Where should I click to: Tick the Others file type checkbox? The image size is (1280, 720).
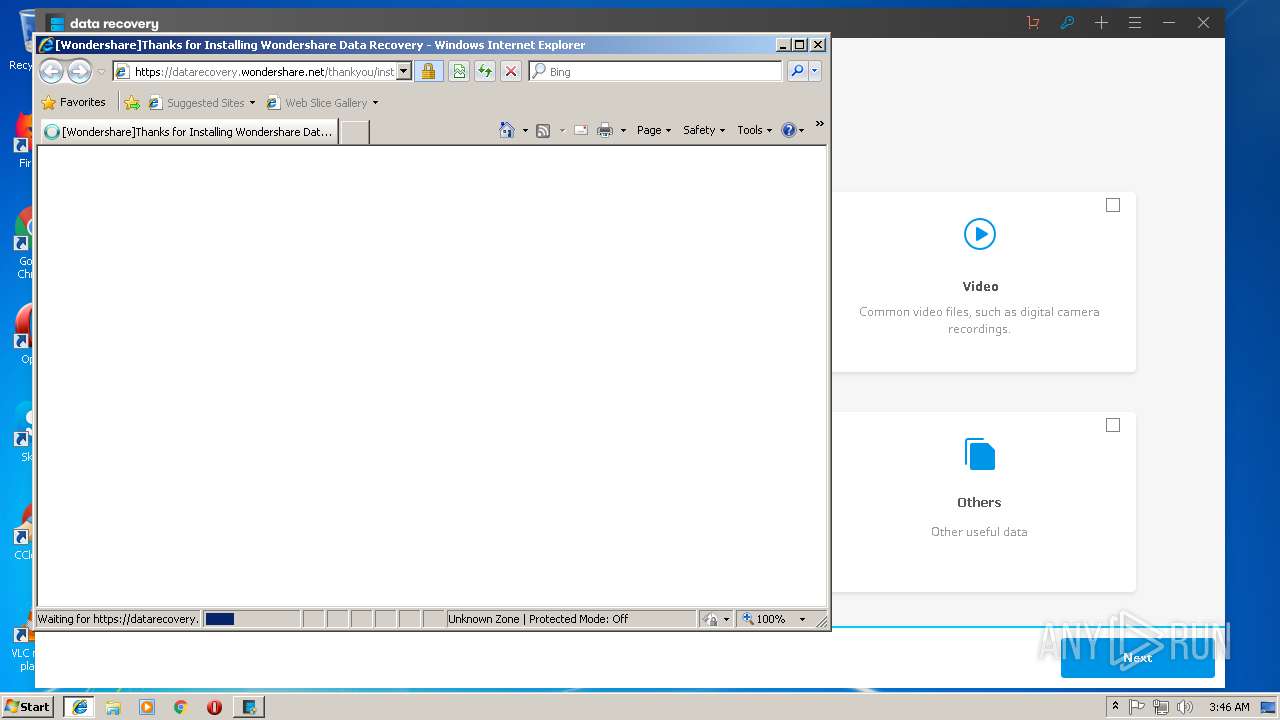click(x=1113, y=425)
